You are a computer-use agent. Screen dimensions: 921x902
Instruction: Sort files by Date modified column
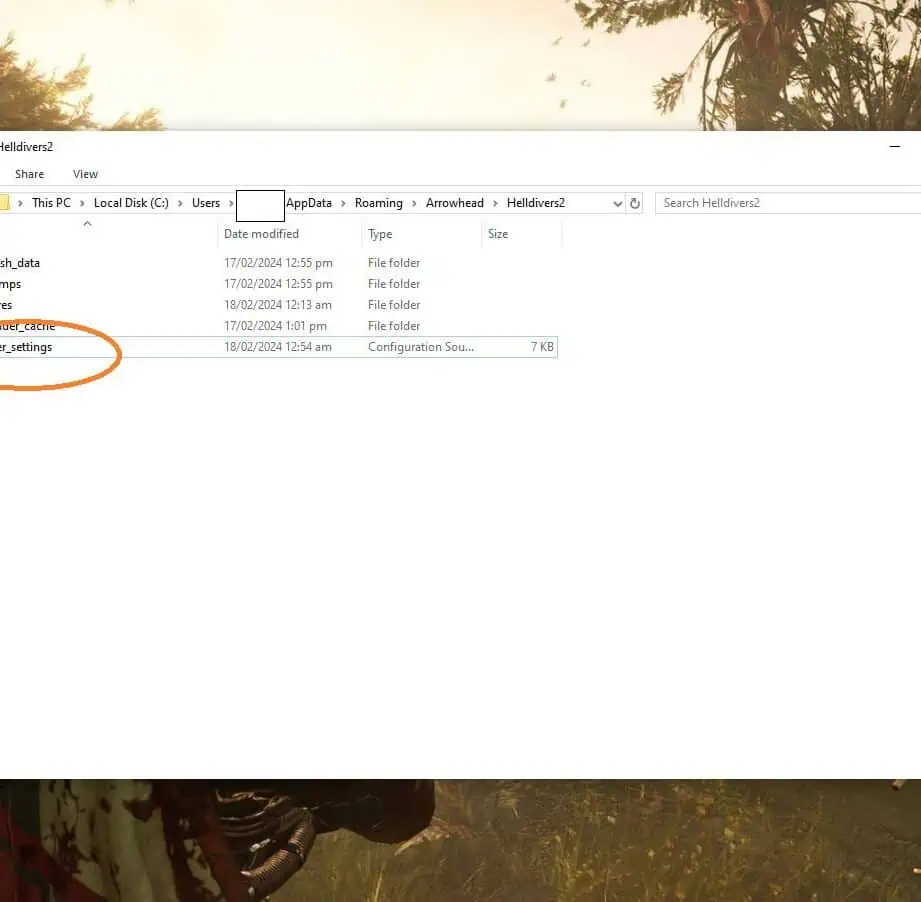click(x=261, y=234)
